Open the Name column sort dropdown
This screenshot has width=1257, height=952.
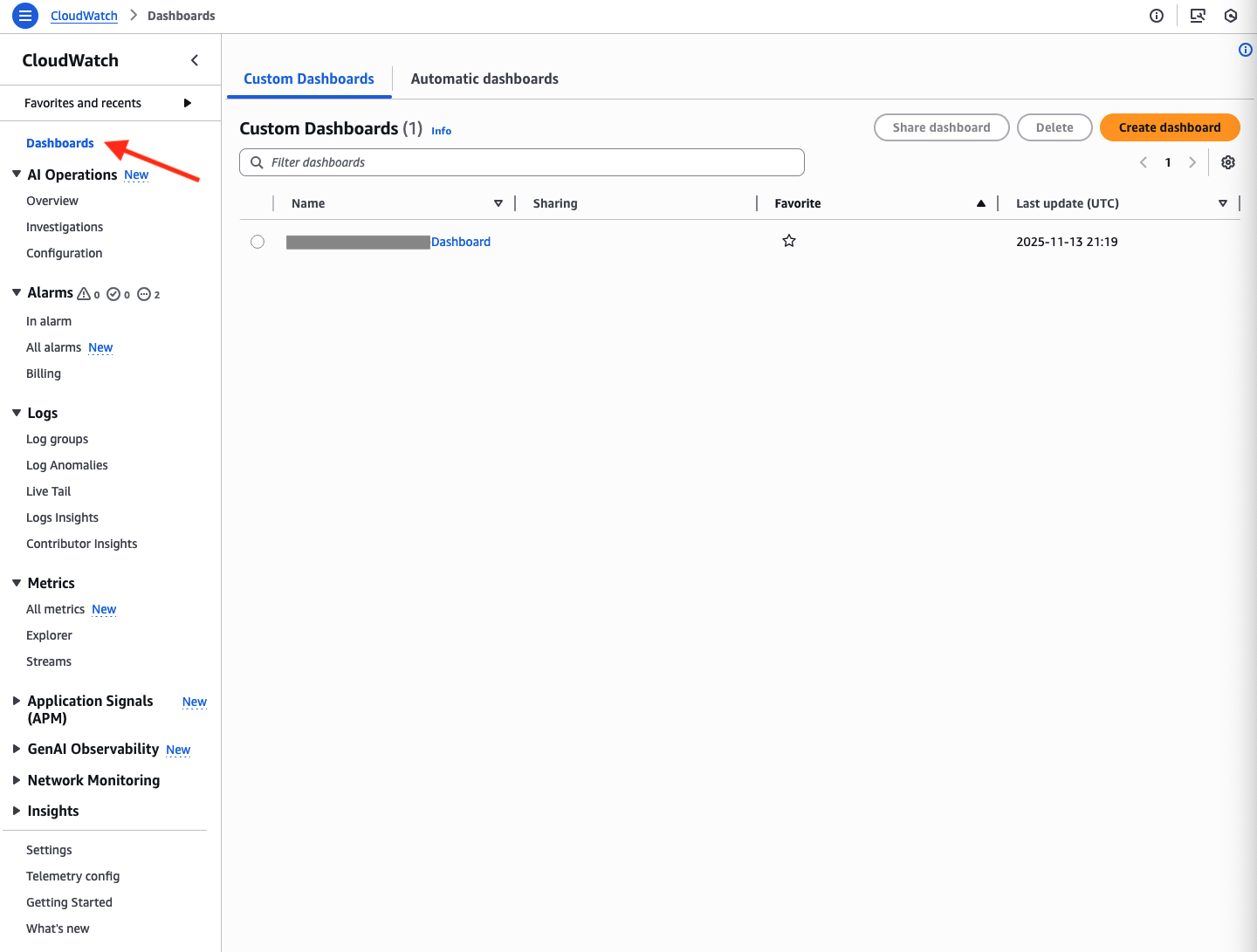(498, 202)
